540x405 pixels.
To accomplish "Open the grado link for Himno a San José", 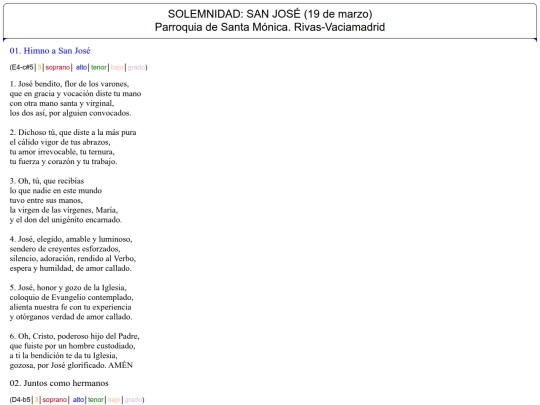I will click(136, 67).
